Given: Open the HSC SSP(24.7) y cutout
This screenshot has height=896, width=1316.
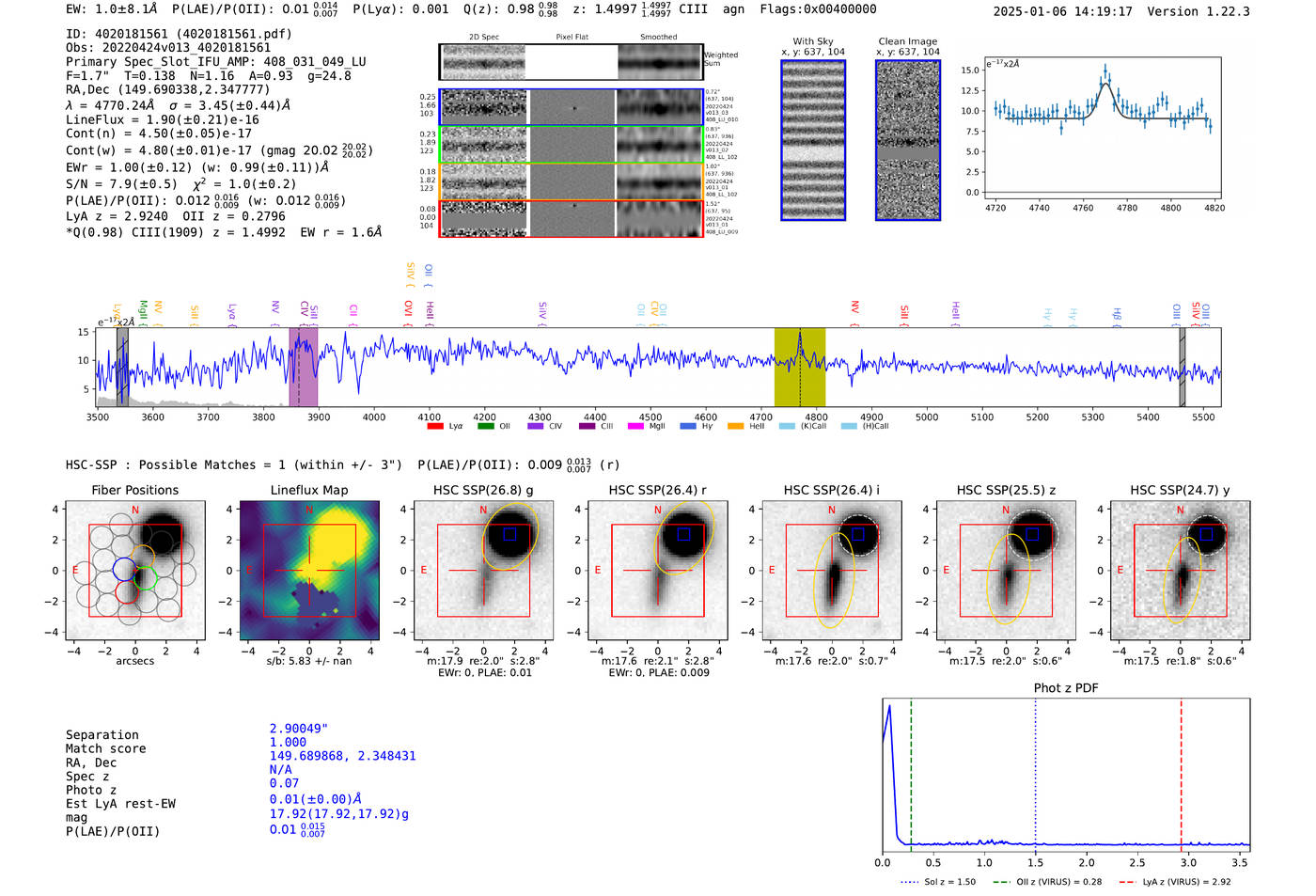Looking at the screenshot, I should coord(1181,571).
